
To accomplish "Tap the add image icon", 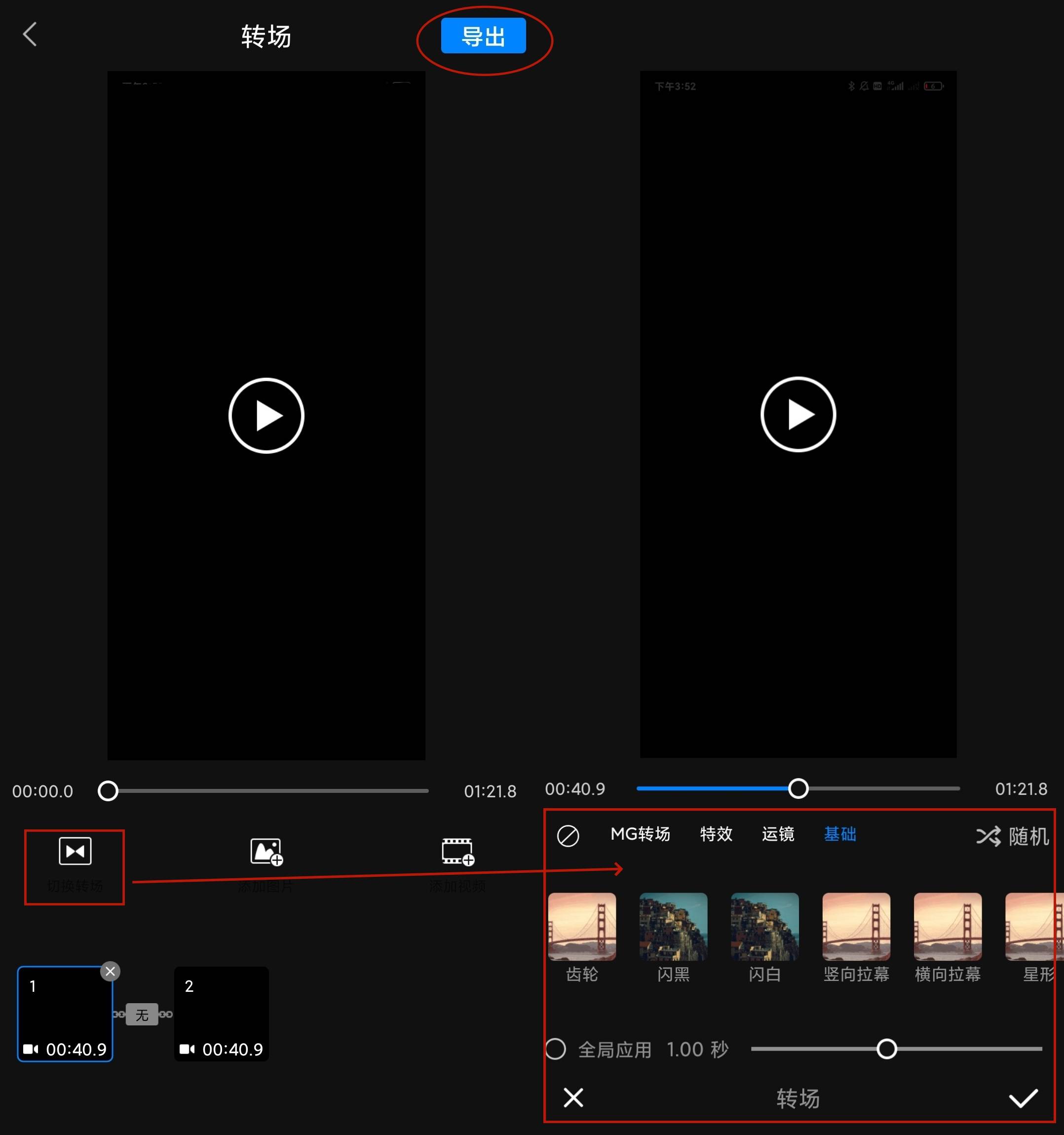I will coord(266,852).
